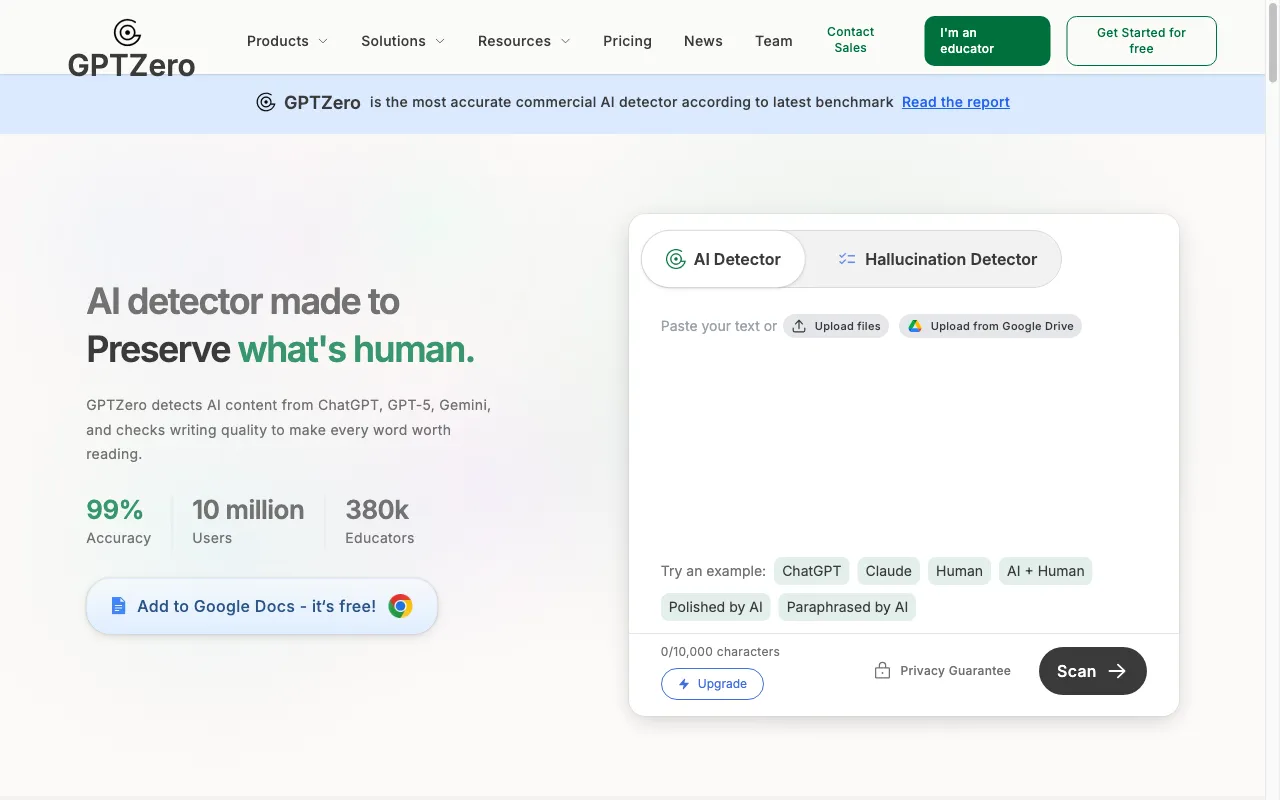This screenshot has width=1280, height=800.
Task: Click the arrow icon on Scan button
Action: tap(1117, 671)
